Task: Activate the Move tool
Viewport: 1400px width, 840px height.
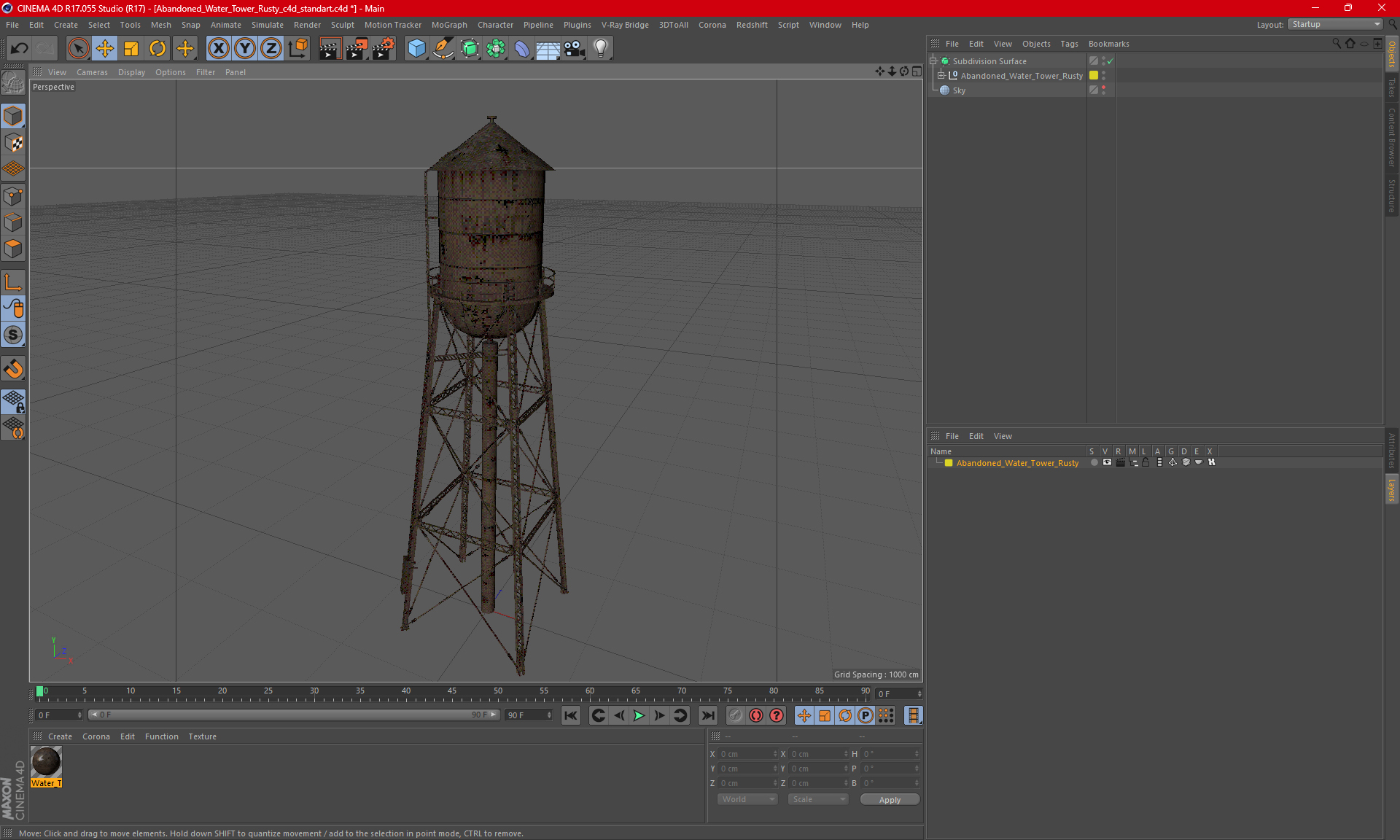Action: click(x=105, y=49)
